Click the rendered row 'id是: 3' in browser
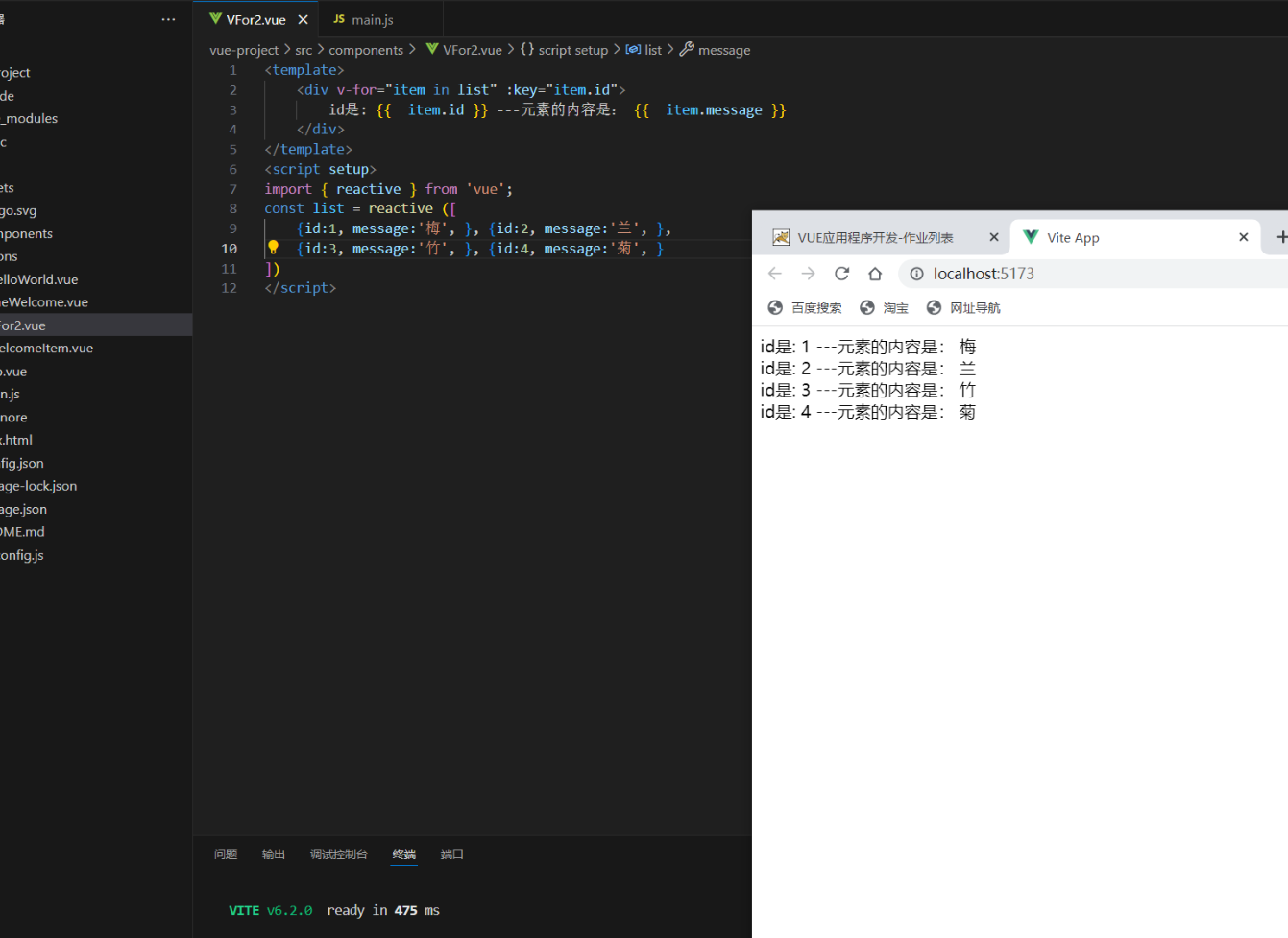This screenshot has width=1288, height=938. 867,390
